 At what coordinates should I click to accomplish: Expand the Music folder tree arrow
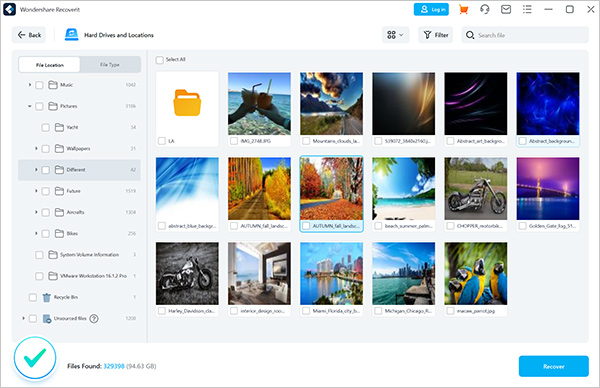pyautogui.click(x=29, y=85)
